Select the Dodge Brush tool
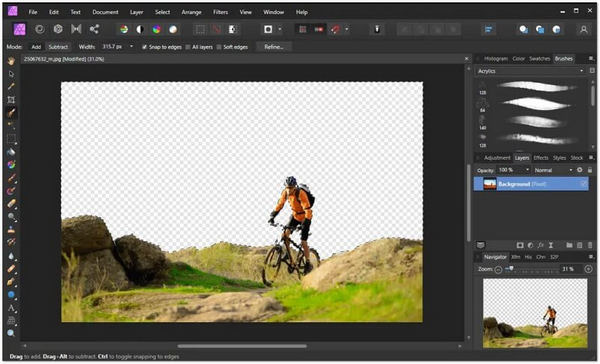 point(11,217)
